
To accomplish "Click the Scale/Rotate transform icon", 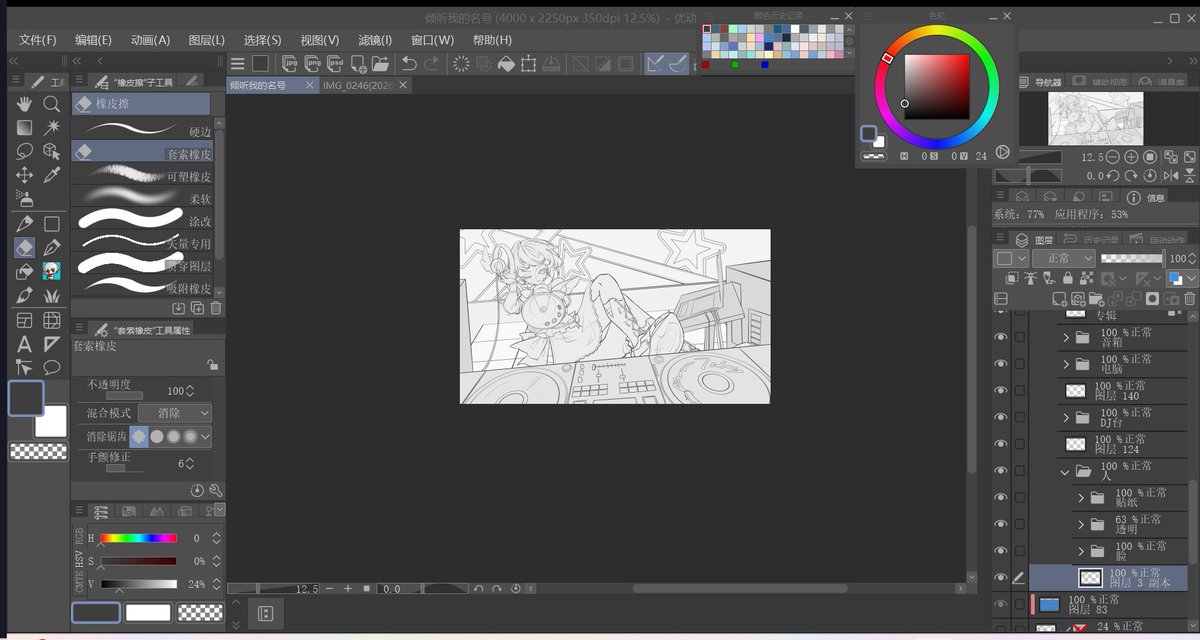I will (x=528, y=63).
